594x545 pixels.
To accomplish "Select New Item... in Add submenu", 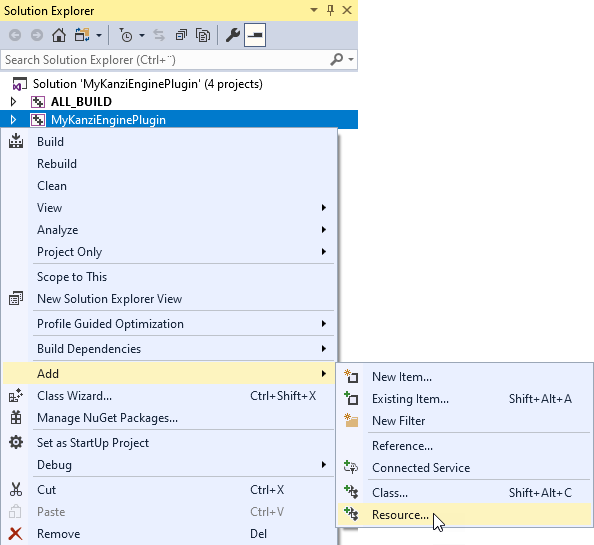I will pyautogui.click(x=465, y=376).
